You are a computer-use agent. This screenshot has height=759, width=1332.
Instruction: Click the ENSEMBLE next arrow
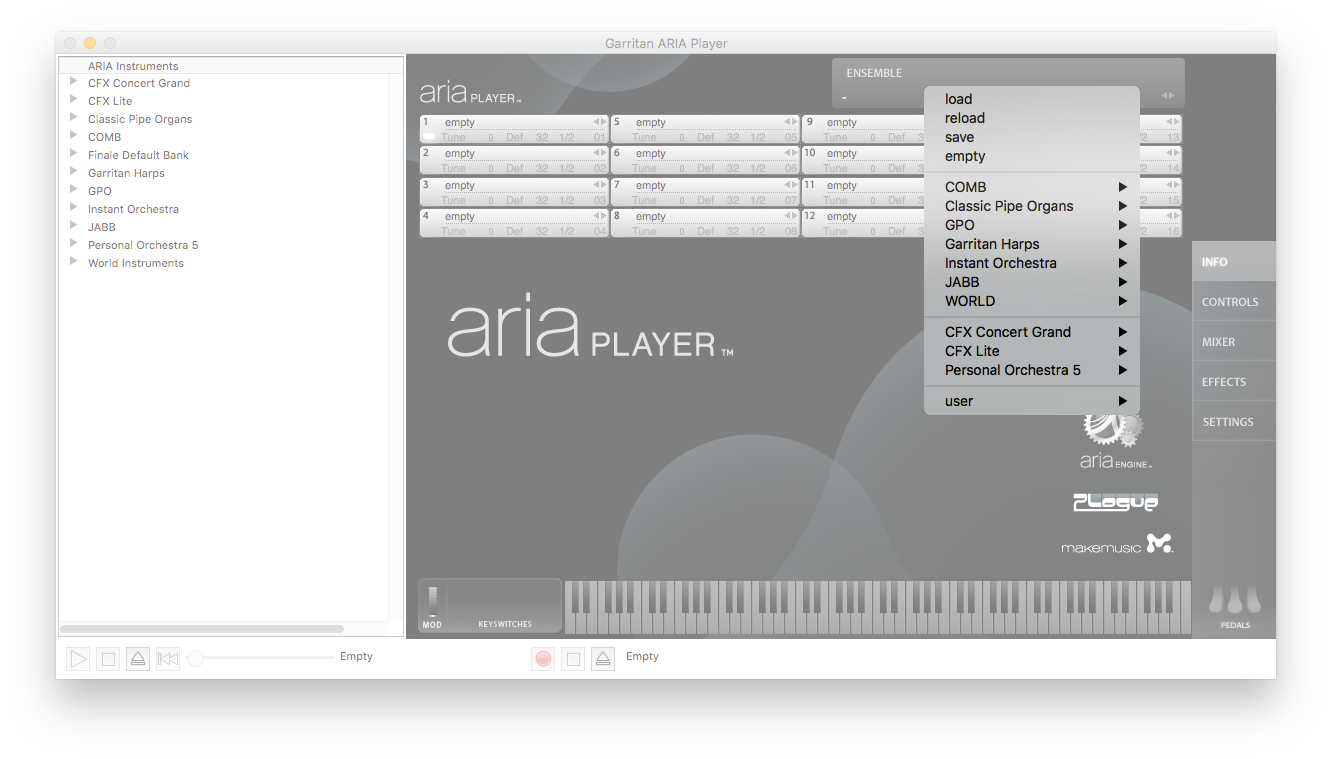point(1171,96)
